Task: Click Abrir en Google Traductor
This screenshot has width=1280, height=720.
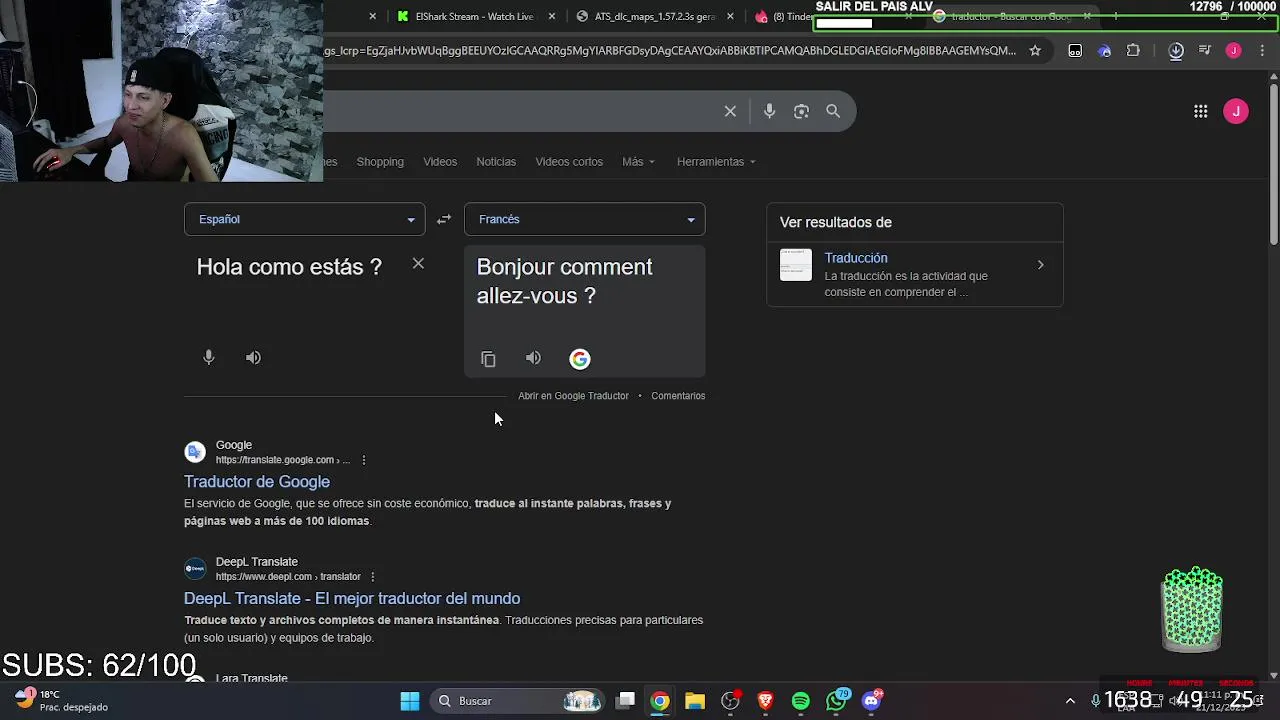Action: click(573, 396)
